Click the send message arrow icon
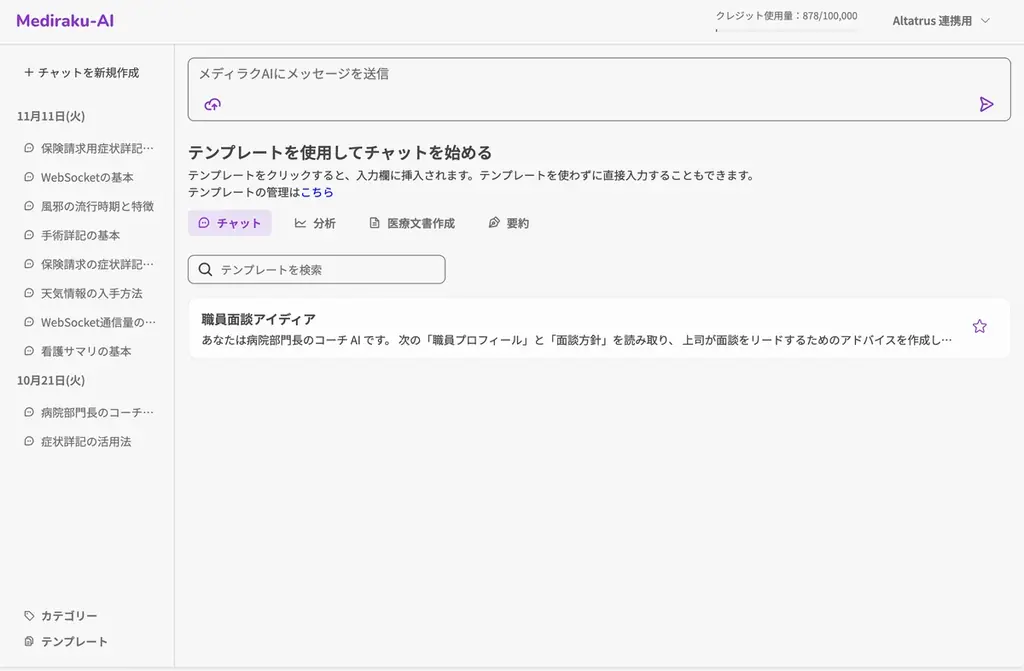 [988, 104]
